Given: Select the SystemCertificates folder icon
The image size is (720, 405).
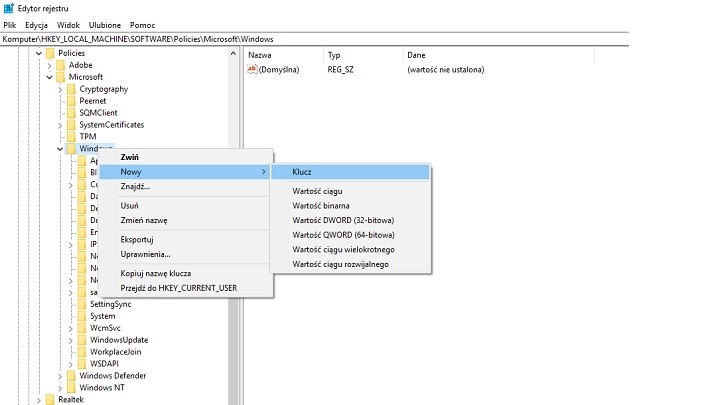Looking at the screenshot, I should [x=71, y=125].
